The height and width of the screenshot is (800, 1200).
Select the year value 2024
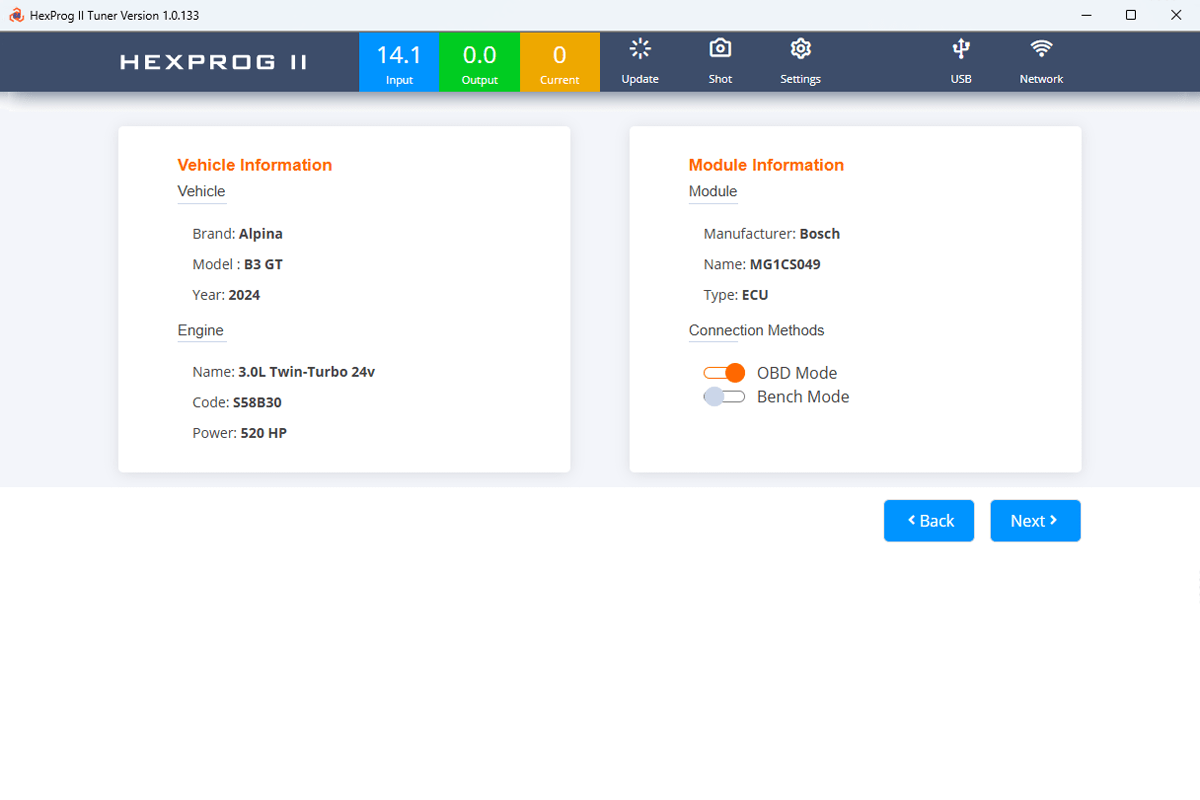244,295
